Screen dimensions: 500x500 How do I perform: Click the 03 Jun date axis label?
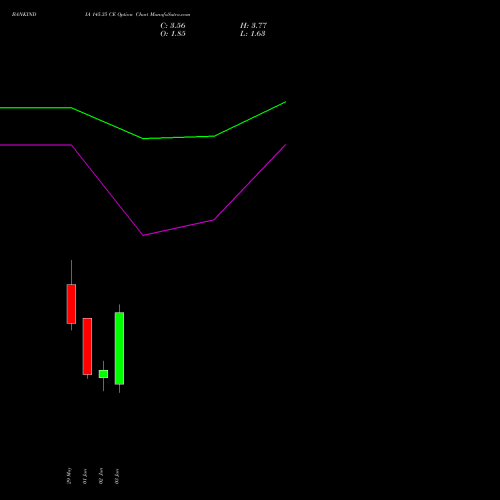[x=117, y=476]
